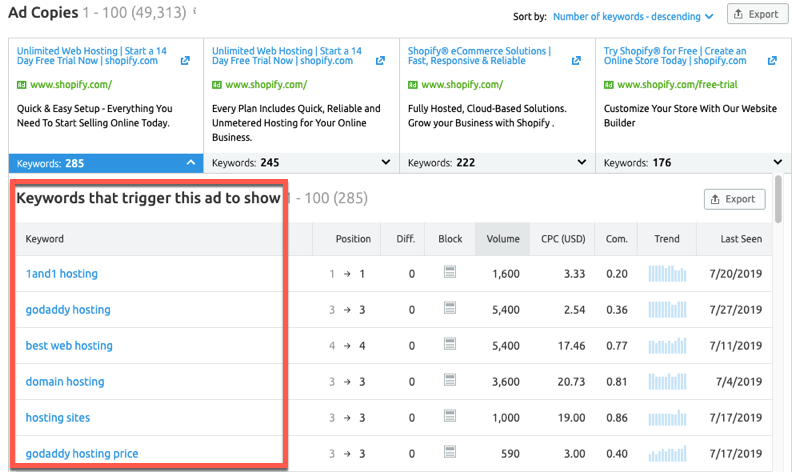Expand the Keywords: 222 dropdown
This screenshot has width=800, height=472.
coord(582,162)
